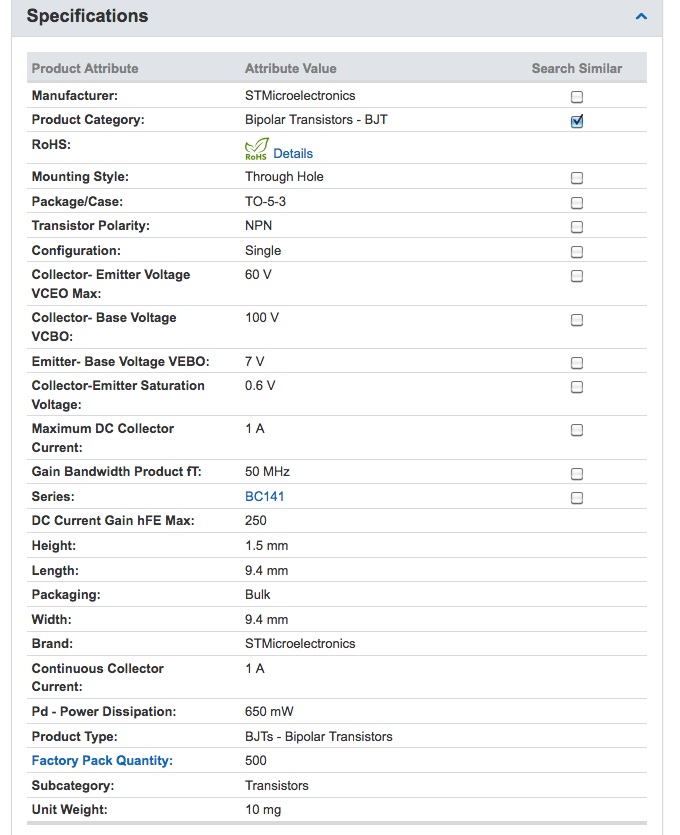Select the Emitter-Base Voltage 7 V checkbox
680x835 pixels.
tap(577, 363)
